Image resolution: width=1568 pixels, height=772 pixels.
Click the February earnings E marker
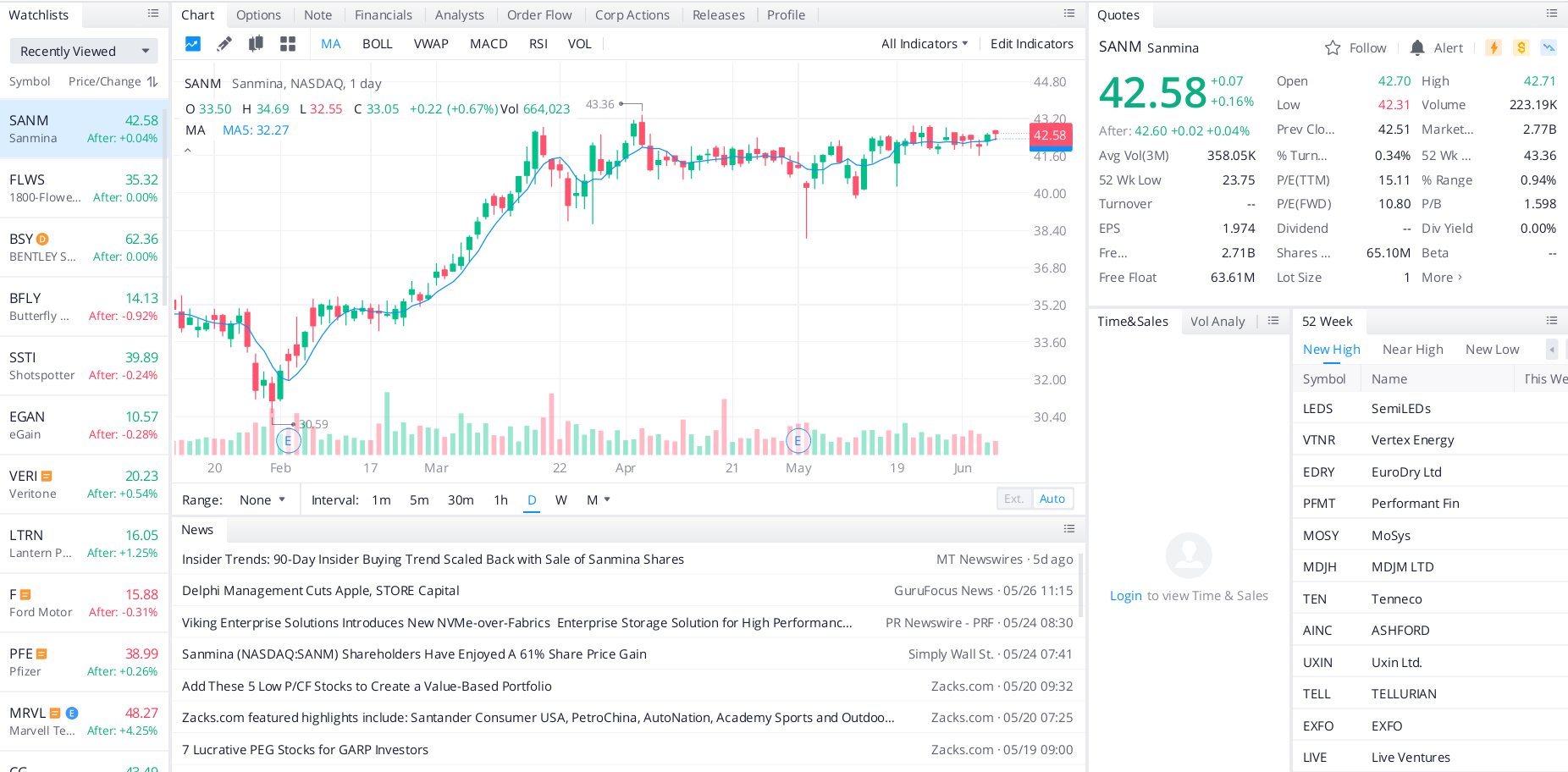pos(288,440)
